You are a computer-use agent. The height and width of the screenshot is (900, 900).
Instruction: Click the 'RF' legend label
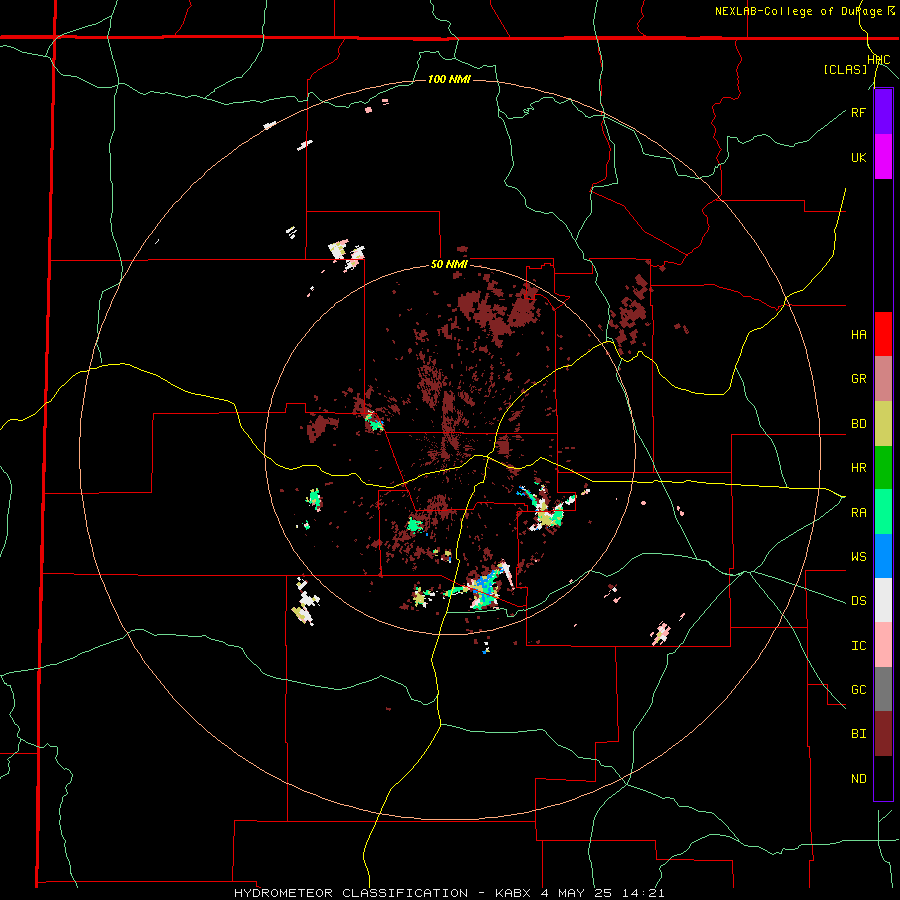(x=858, y=112)
